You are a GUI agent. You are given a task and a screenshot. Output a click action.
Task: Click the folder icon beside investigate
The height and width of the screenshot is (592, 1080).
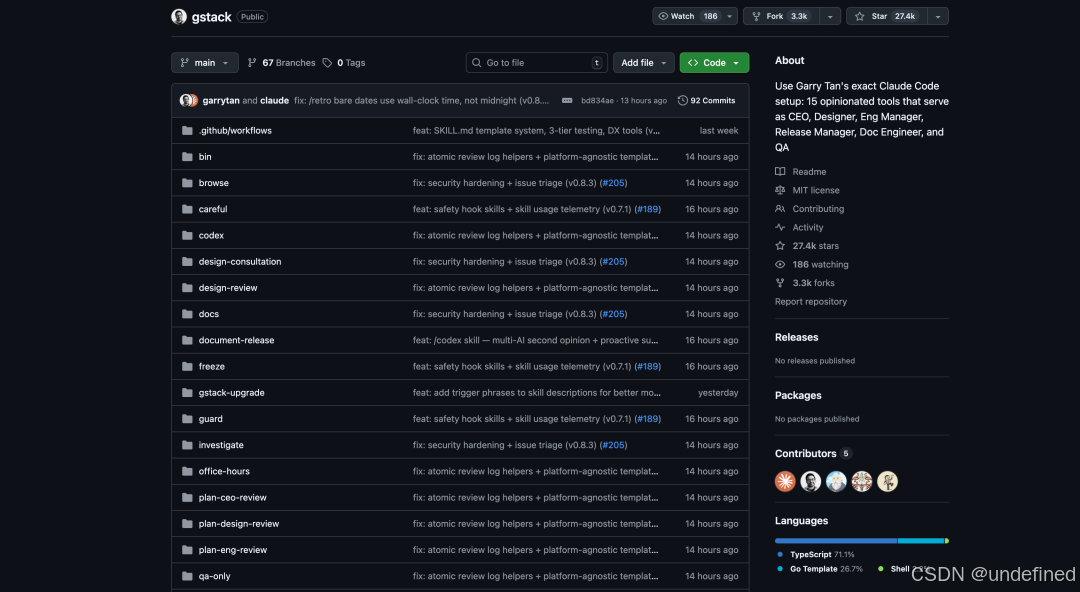coord(187,445)
